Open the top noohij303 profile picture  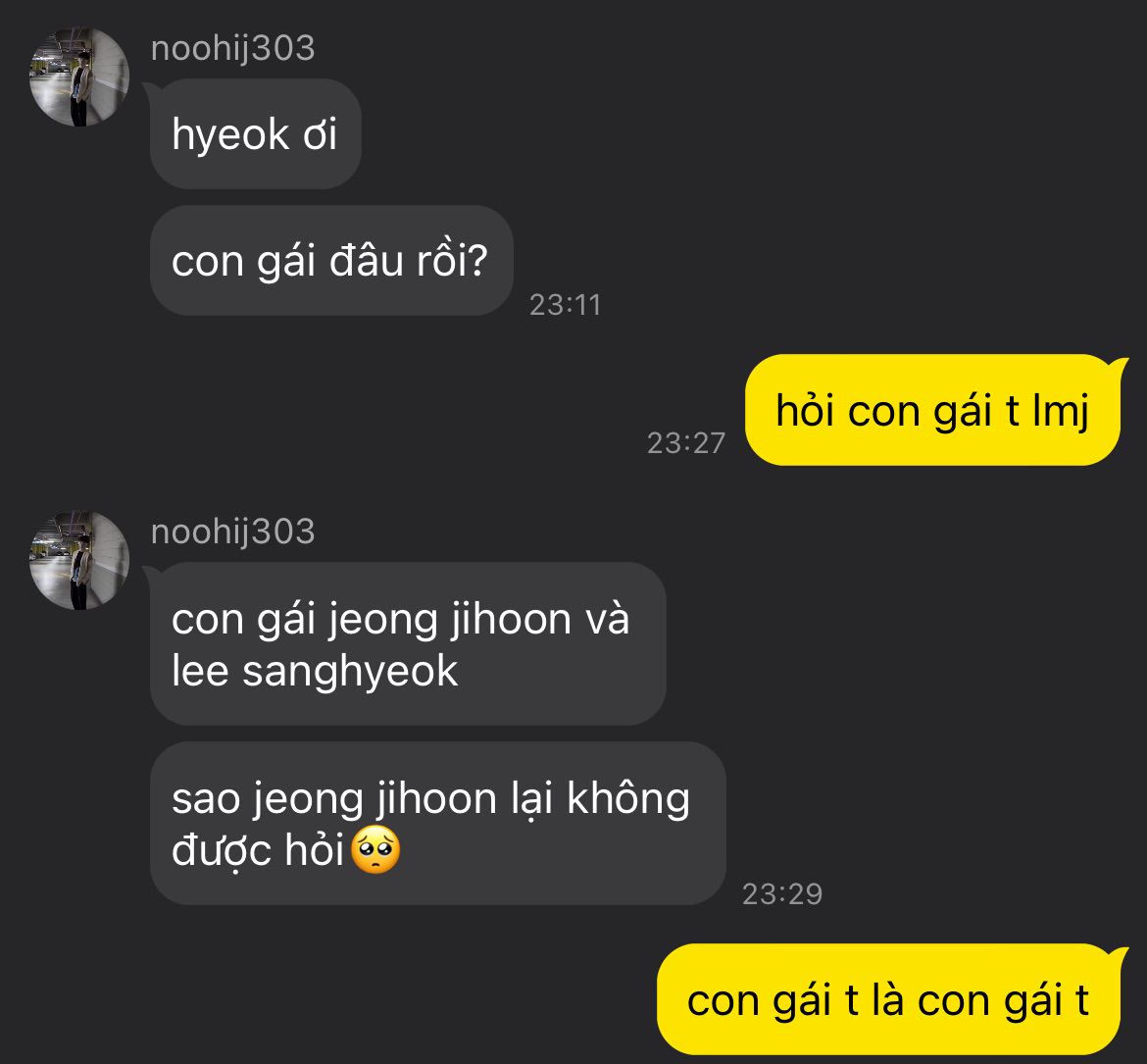[x=79, y=76]
